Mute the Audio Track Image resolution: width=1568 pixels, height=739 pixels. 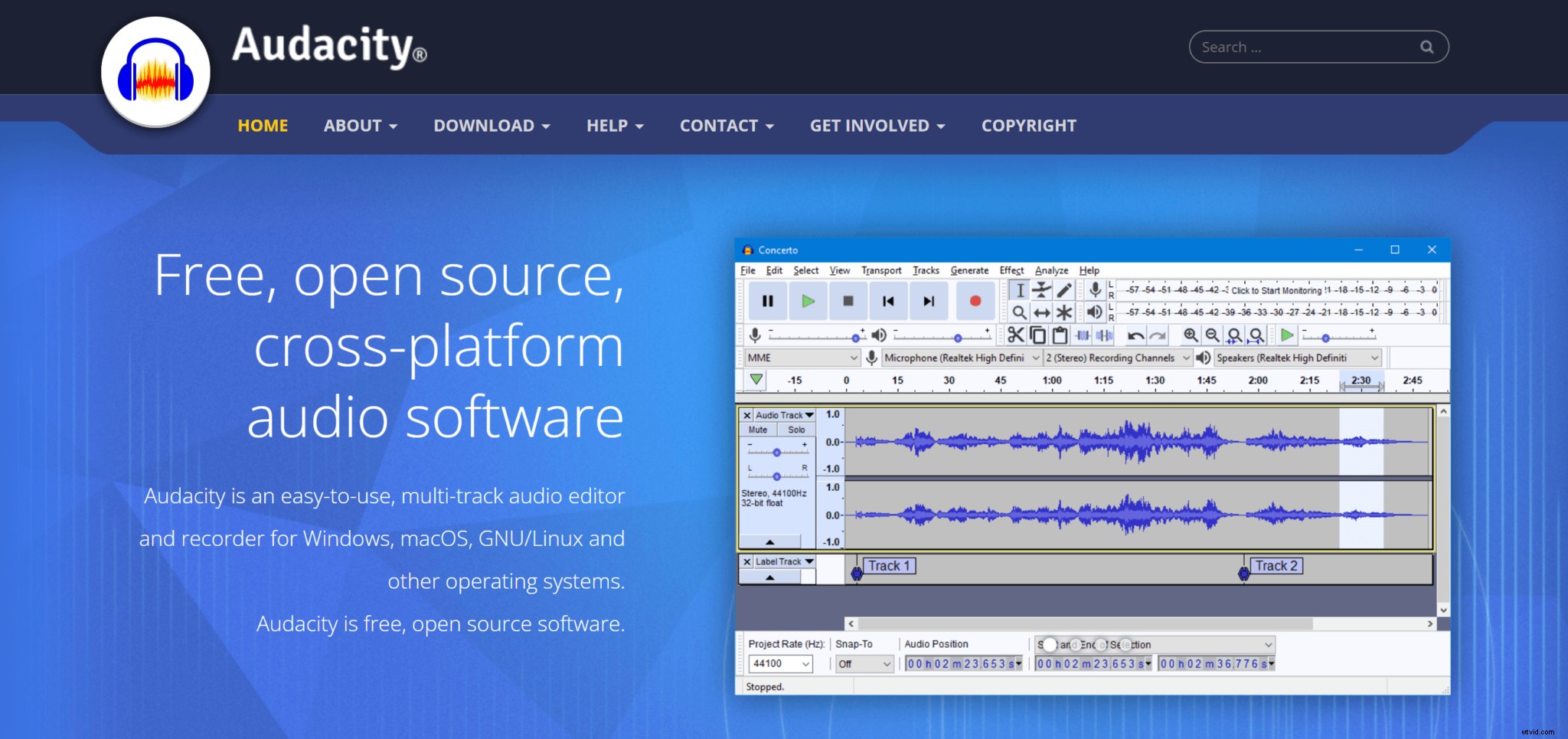pyautogui.click(x=756, y=430)
